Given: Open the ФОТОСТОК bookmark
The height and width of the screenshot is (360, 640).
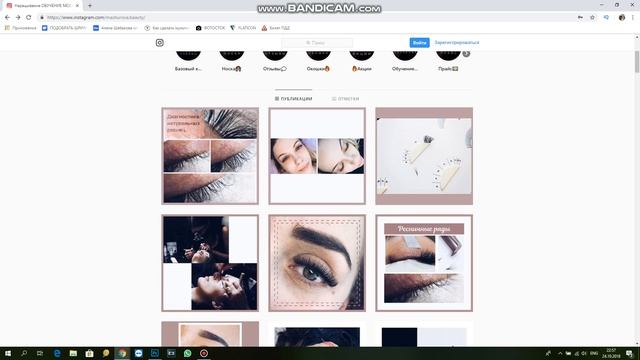Looking at the screenshot, I should click(211, 28).
